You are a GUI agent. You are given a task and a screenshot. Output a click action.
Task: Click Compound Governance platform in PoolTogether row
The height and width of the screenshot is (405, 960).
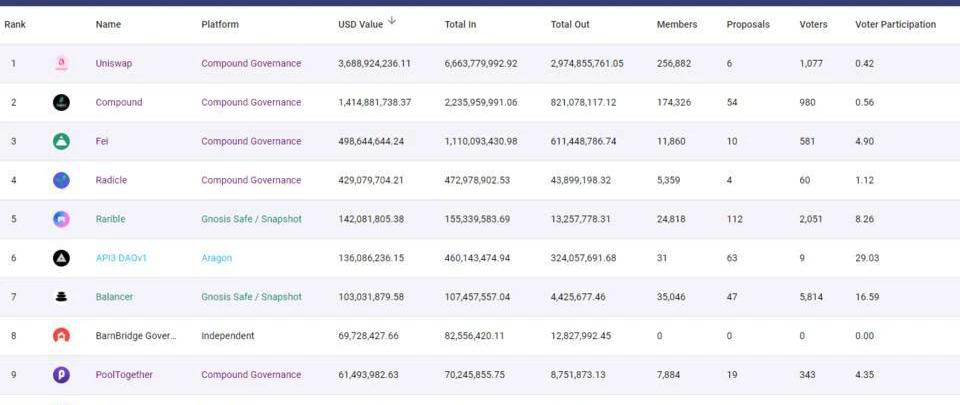251,374
